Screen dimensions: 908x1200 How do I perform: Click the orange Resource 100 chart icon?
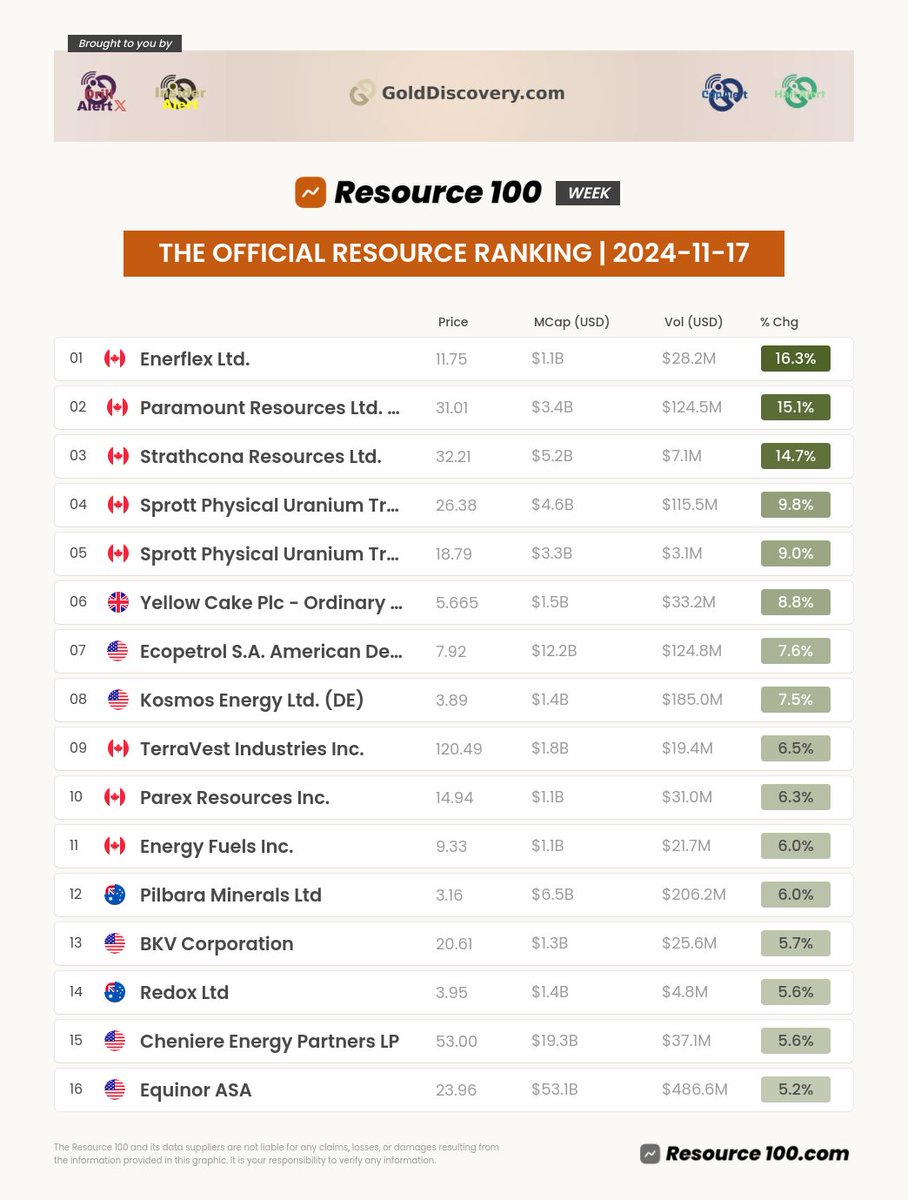point(311,192)
